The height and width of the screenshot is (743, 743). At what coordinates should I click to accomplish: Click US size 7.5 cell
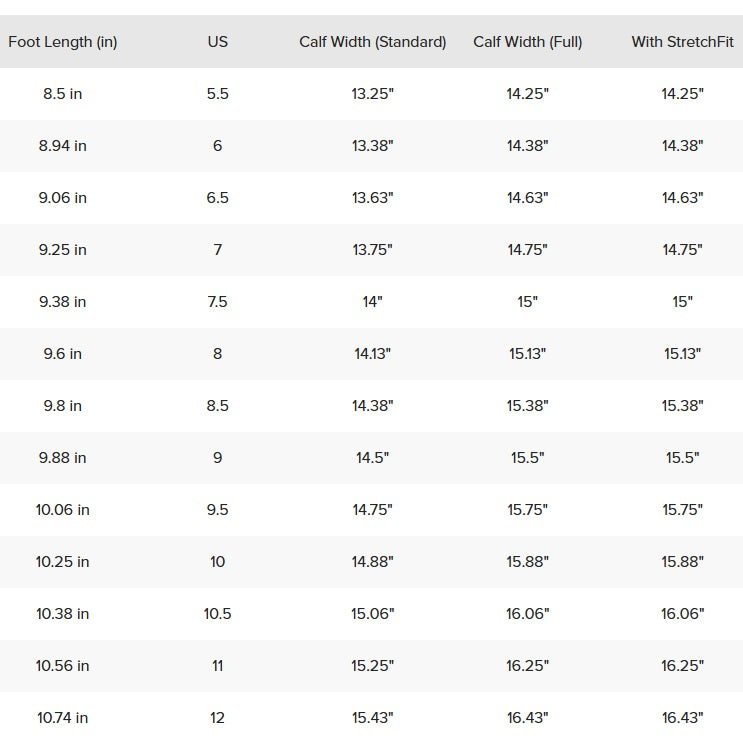tap(217, 302)
